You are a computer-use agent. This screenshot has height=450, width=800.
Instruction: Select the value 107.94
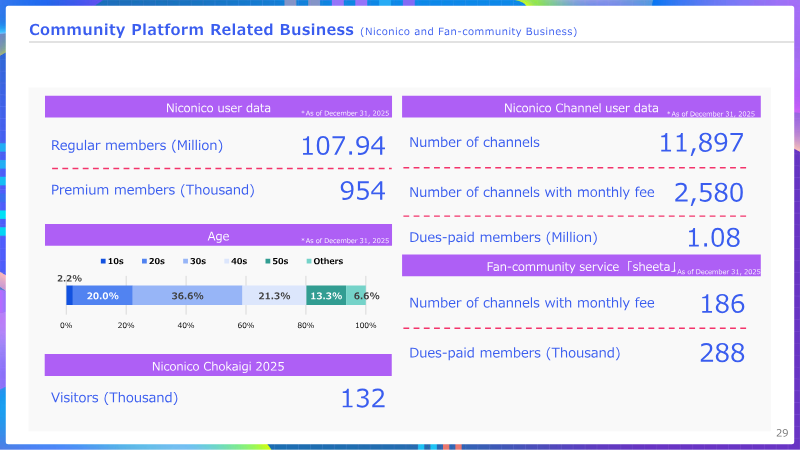coord(343,146)
